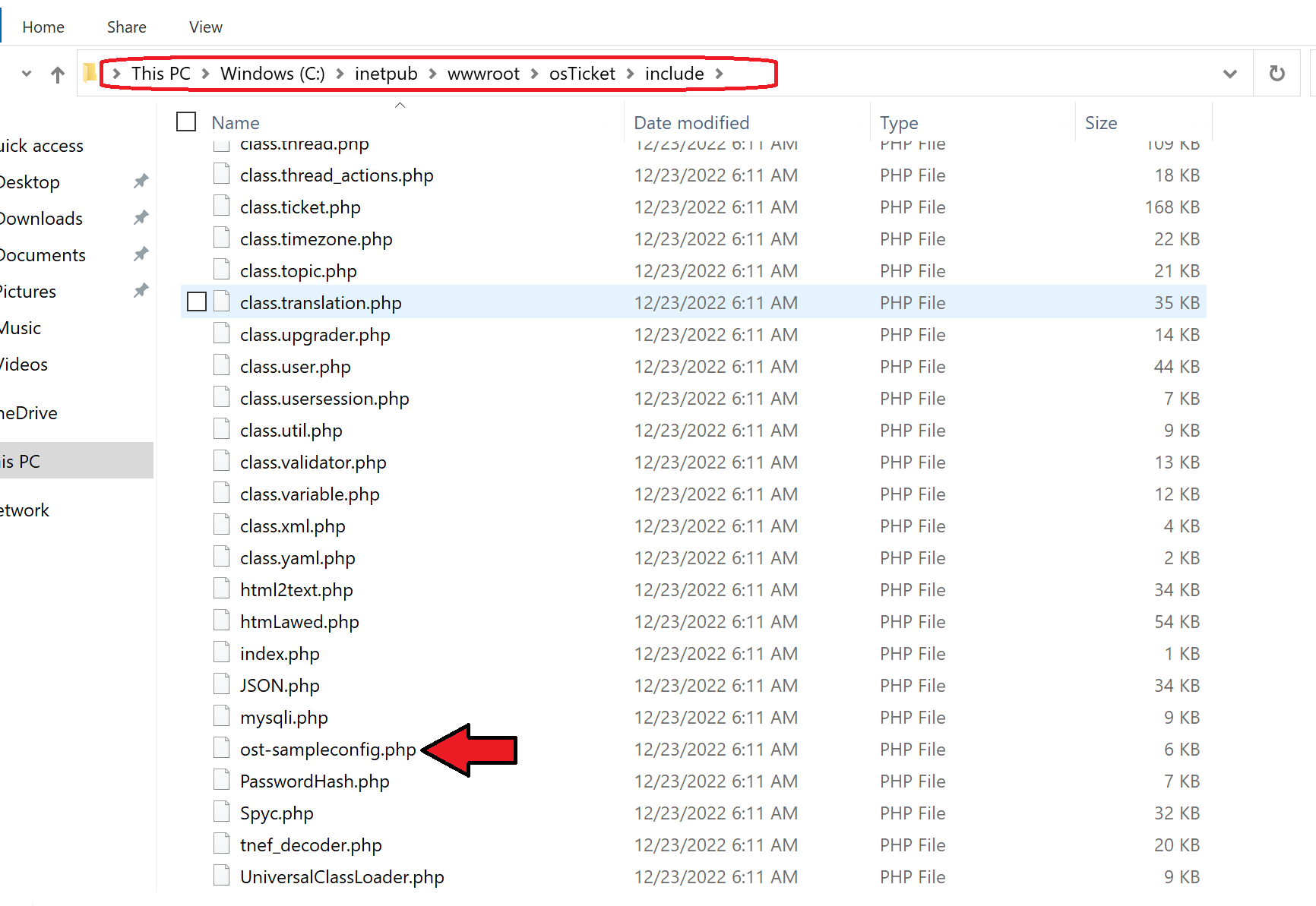This screenshot has height=906, width=1316.
Task: Open Quick access in navigation pane
Action: point(42,146)
